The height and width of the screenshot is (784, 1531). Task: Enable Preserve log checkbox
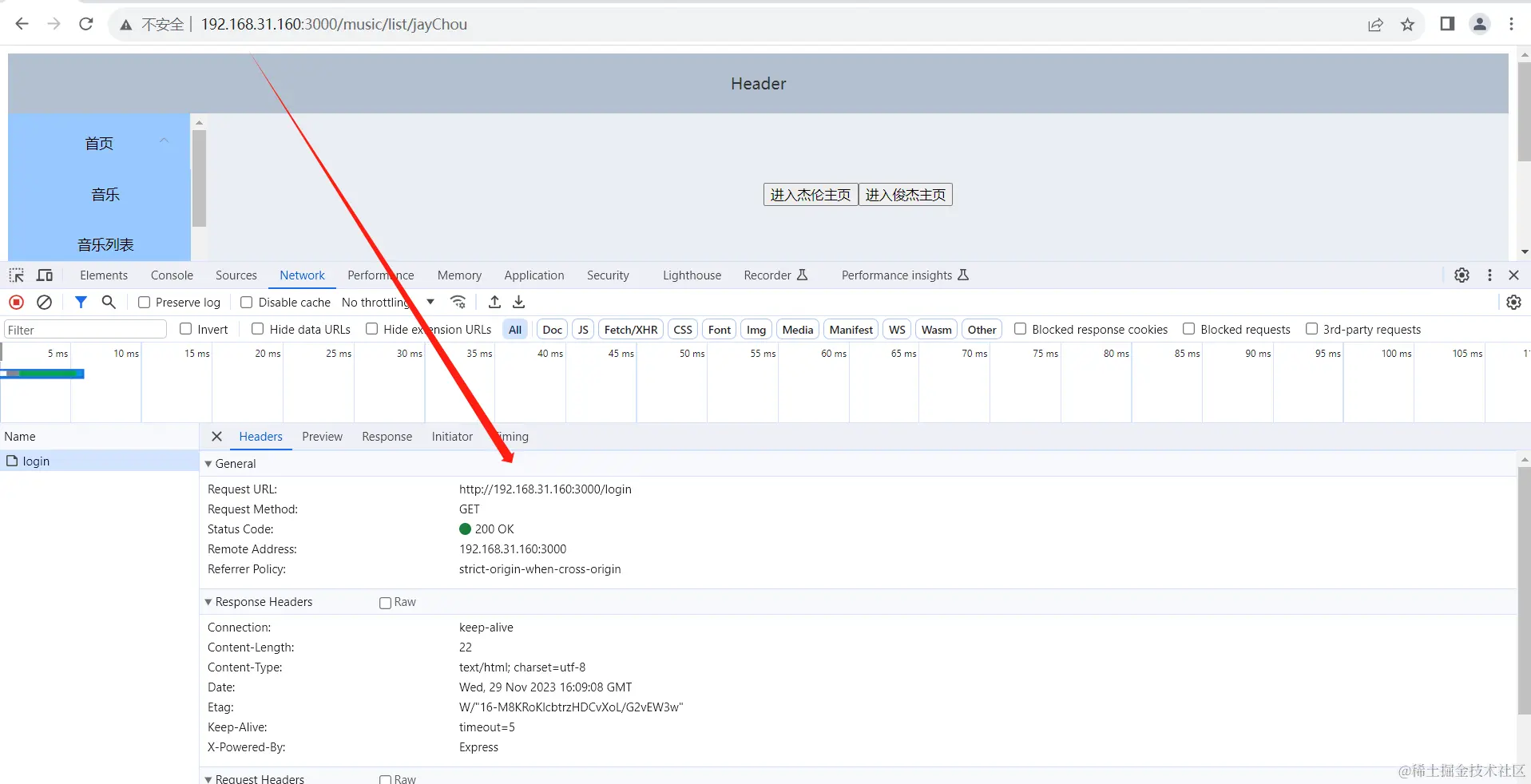[144, 303]
